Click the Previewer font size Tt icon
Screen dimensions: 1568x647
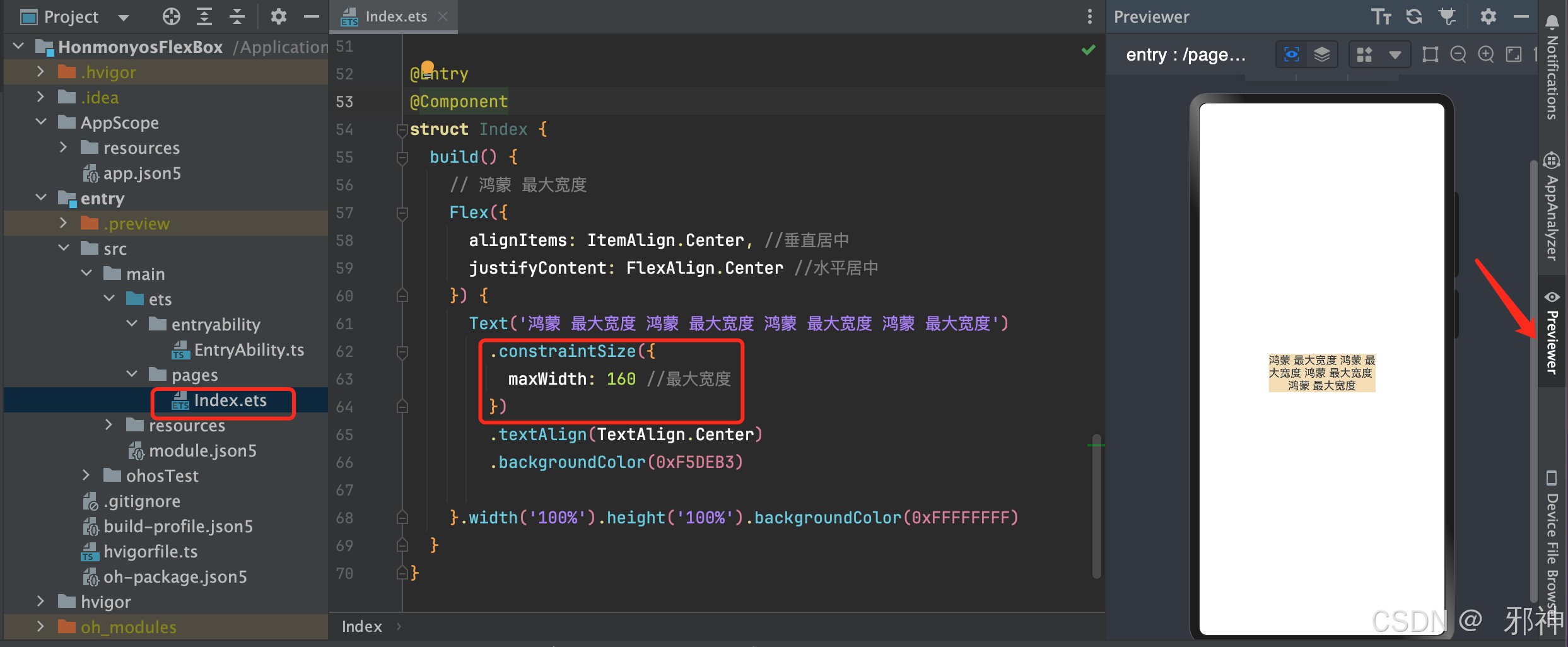[1381, 17]
